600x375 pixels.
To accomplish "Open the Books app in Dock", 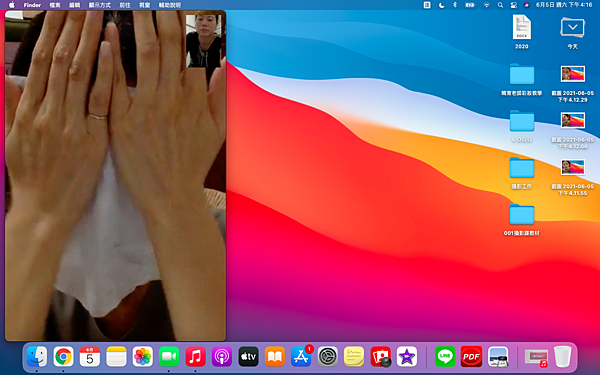I will (x=274, y=357).
